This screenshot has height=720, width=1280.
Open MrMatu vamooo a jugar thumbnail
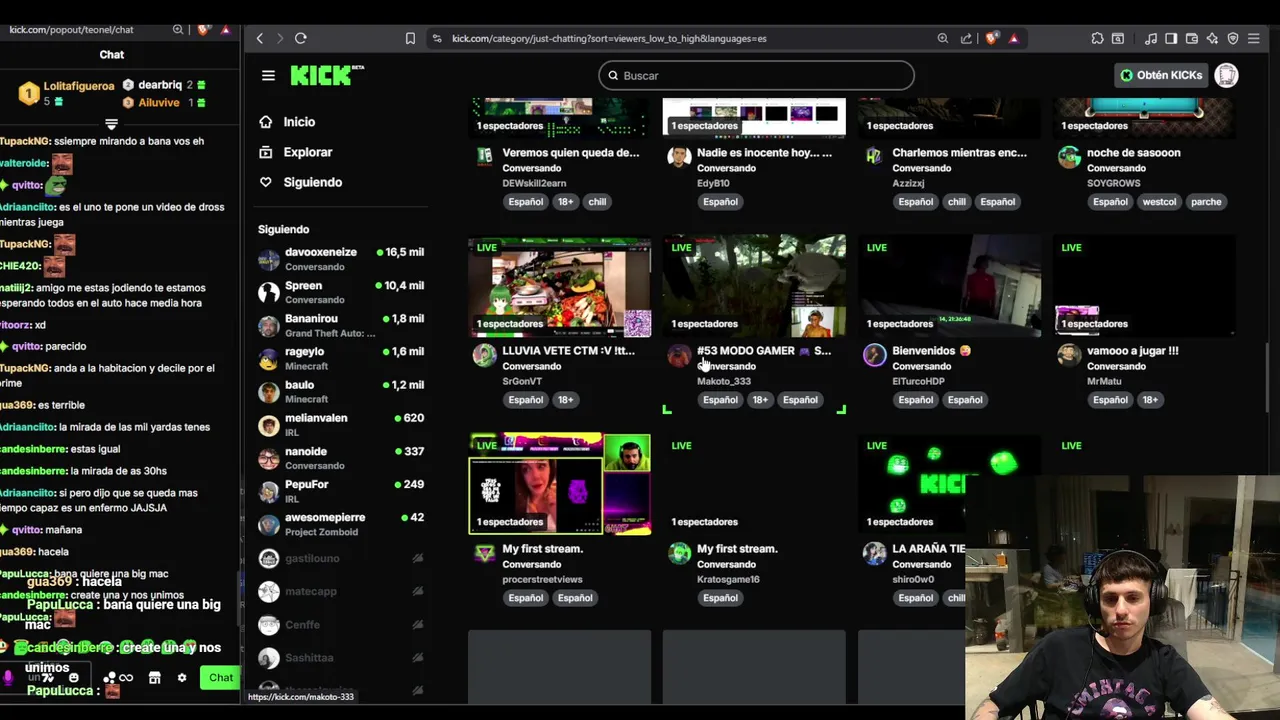pyautogui.click(x=1145, y=286)
